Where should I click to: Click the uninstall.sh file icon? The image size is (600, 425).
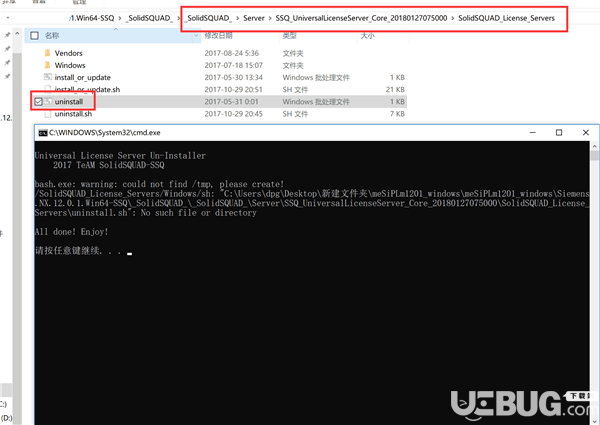47,114
